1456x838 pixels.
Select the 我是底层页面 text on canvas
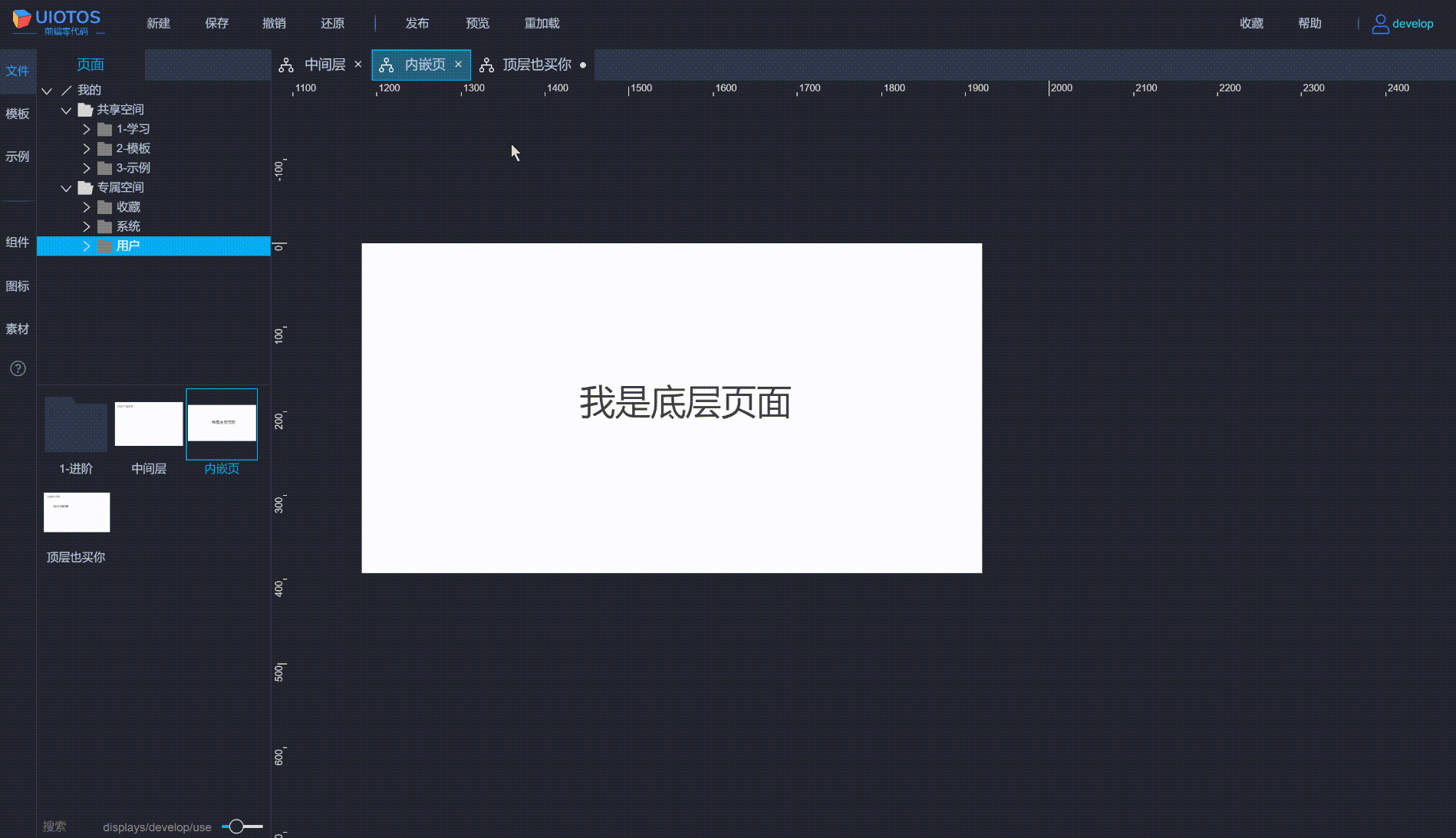[685, 403]
